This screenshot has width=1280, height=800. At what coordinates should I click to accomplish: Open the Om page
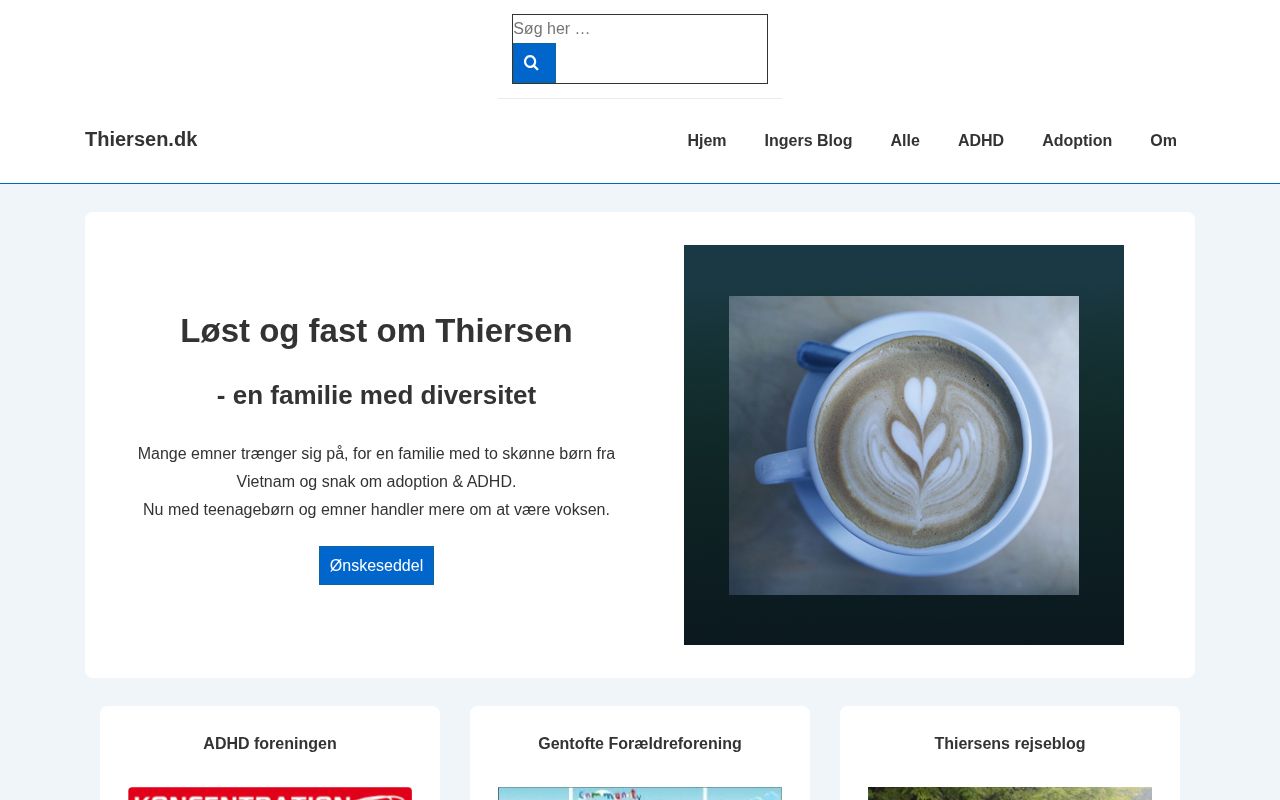point(1163,141)
